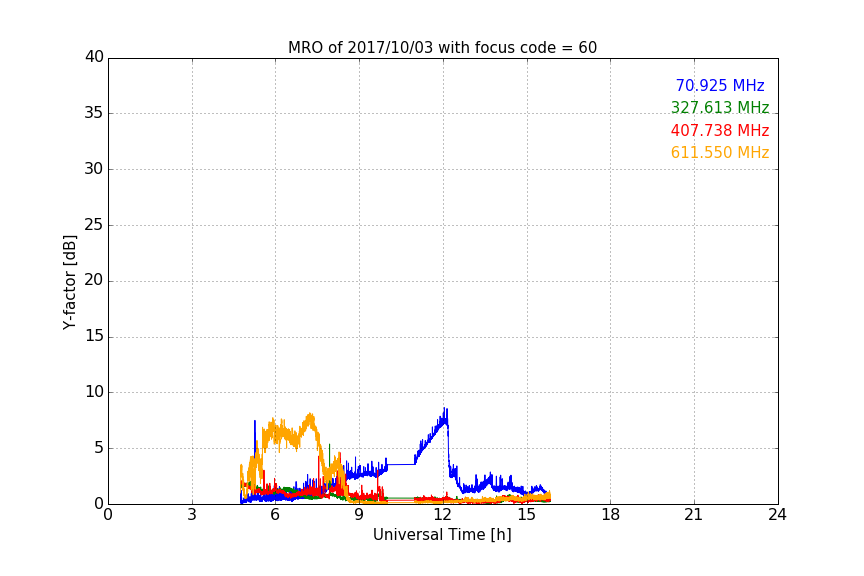Click the x-axis tick label 21

point(694,515)
